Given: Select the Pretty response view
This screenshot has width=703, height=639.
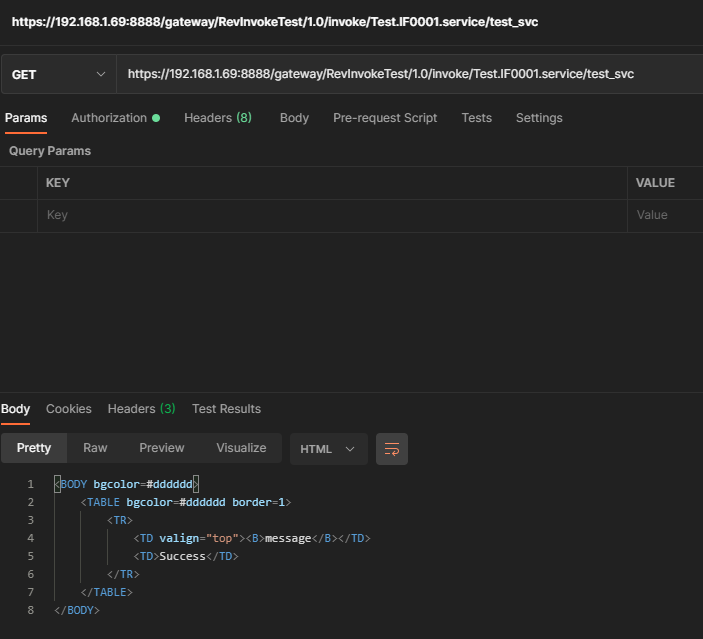Looking at the screenshot, I should pyautogui.click(x=34, y=448).
